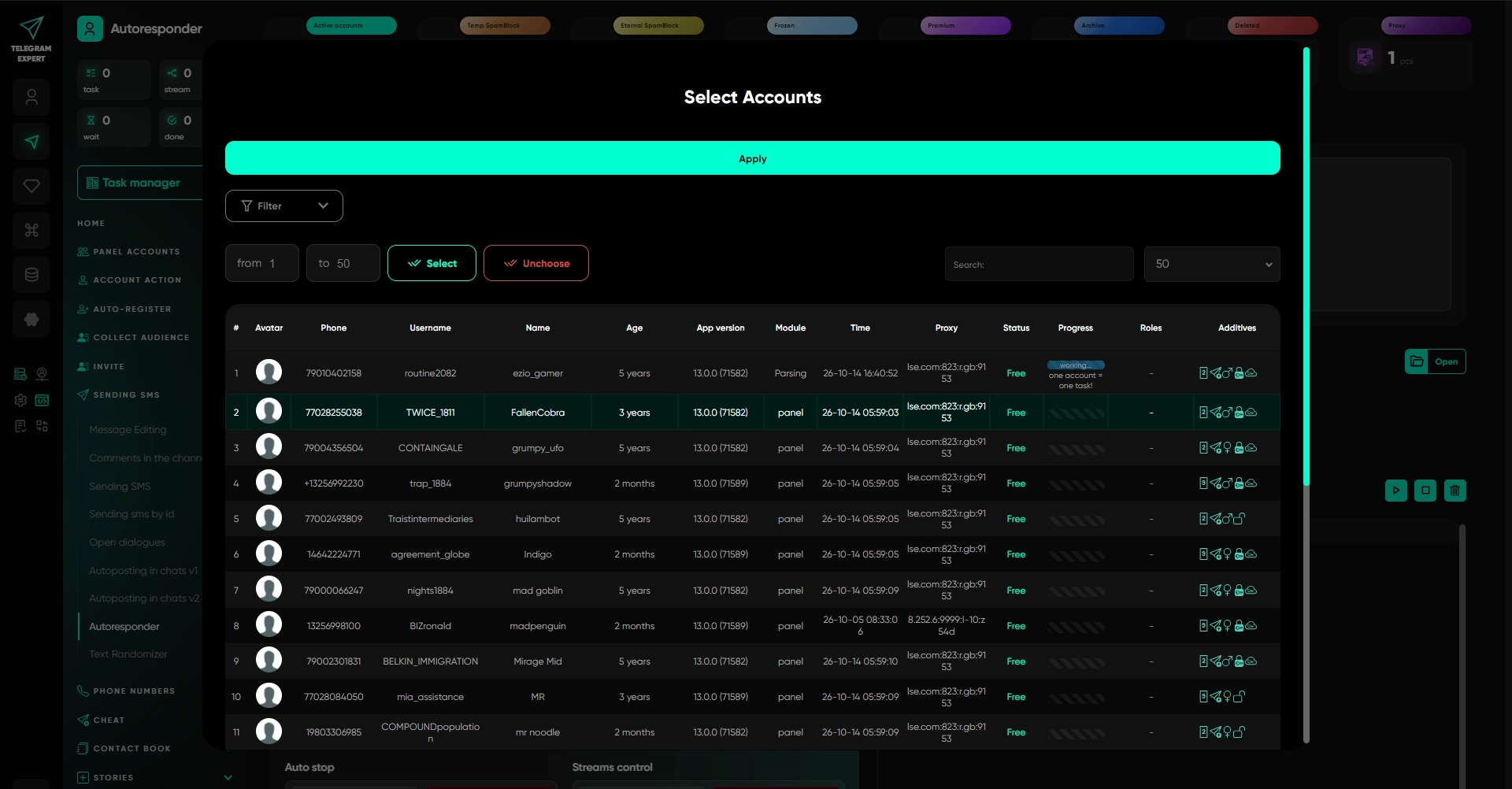Click the Select range button
Viewport: 1512px width, 789px height.
432,263
